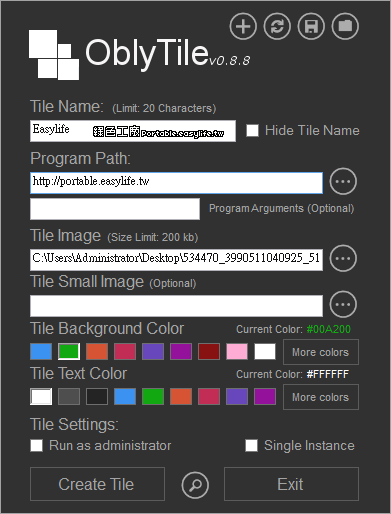
Task: Select crimson tile background color swatch
Action: click(x=125, y=352)
